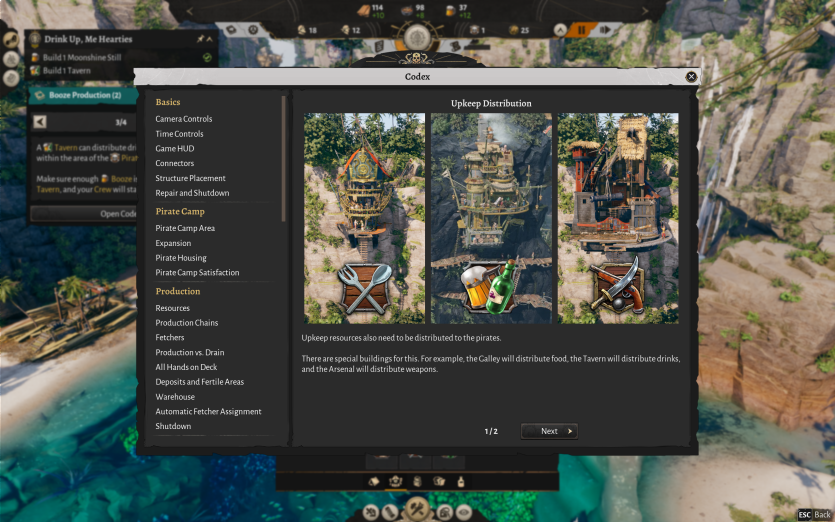Click the round emblem icon on left HUD tab
Screen dimensions: 835x522
pyautogui.click(x=253, y=30)
